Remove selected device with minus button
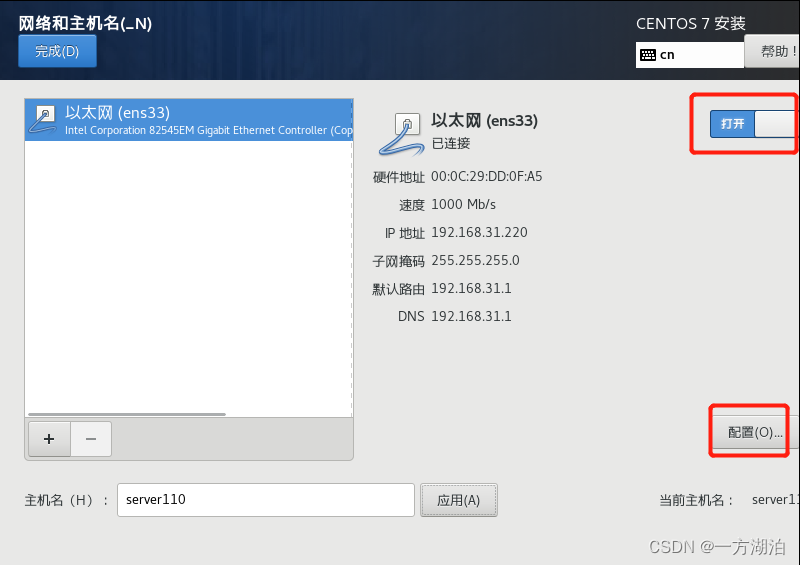Viewport: 800px width, 565px height. pyautogui.click(x=91, y=439)
